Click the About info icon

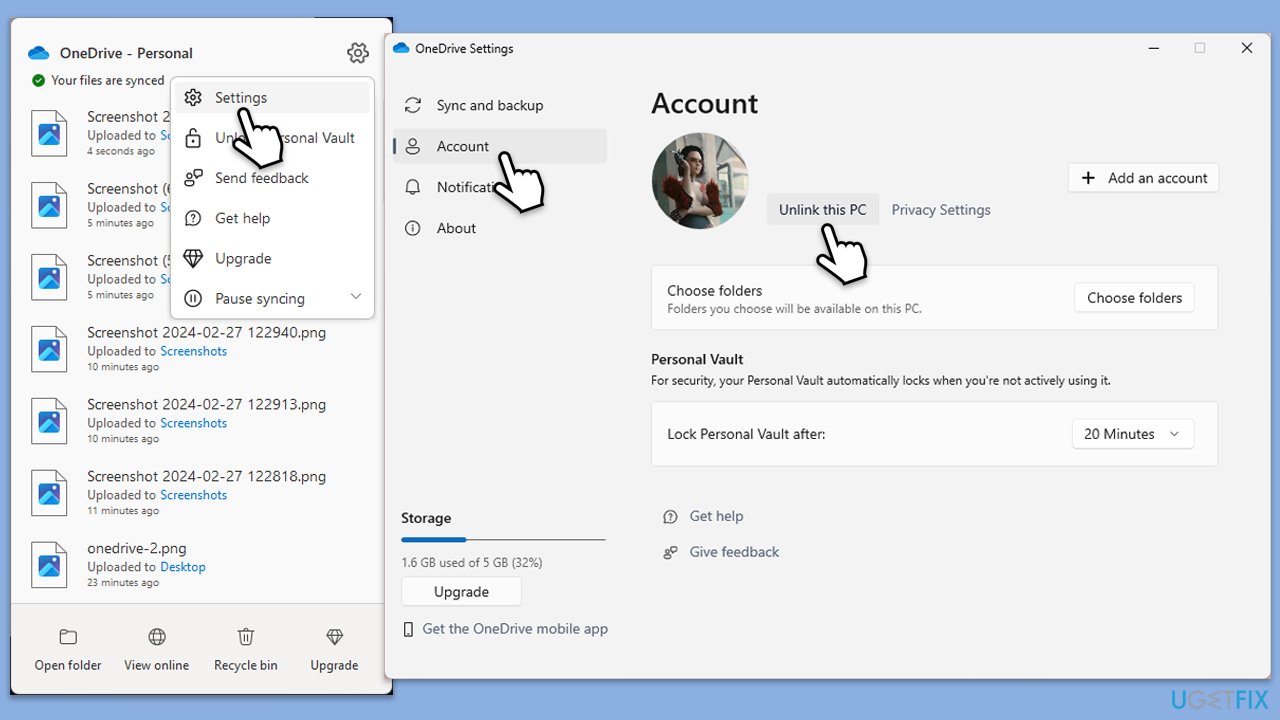coord(413,228)
